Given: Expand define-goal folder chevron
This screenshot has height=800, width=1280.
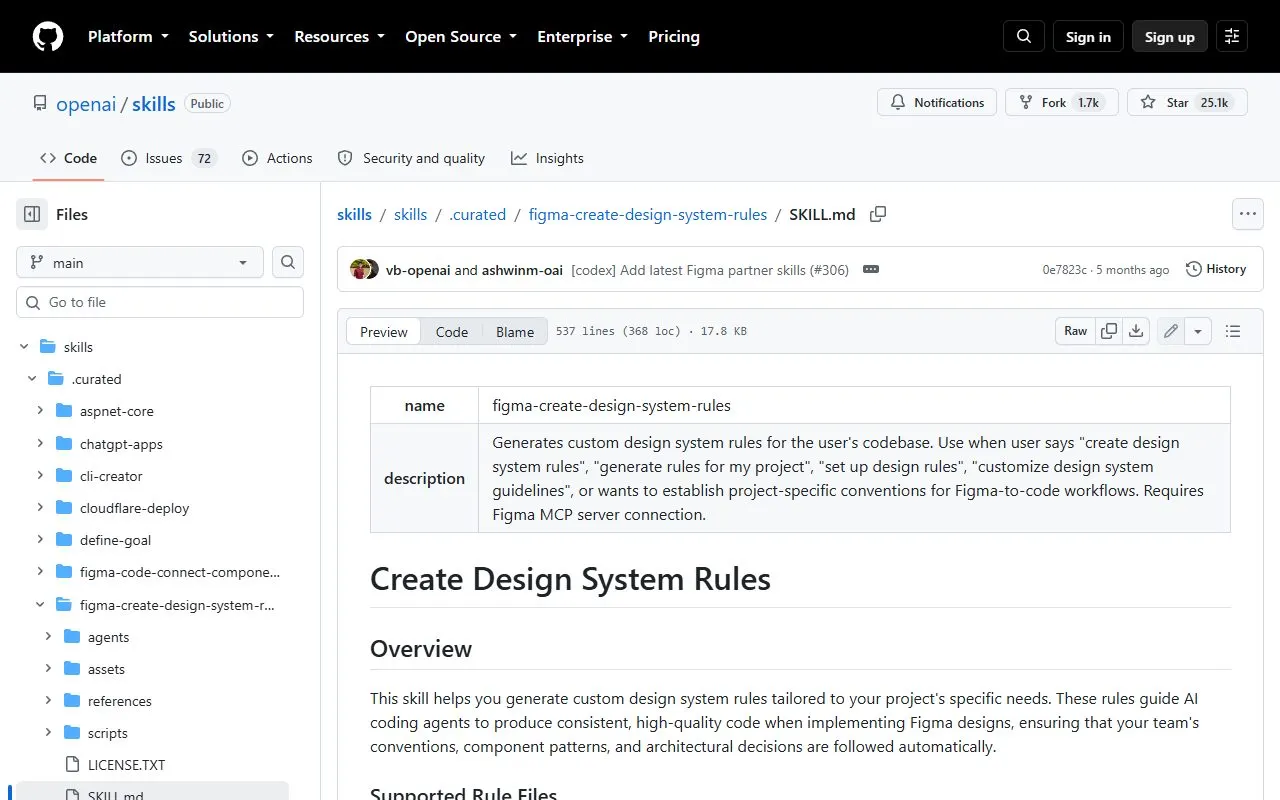Looking at the screenshot, I should (x=40, y=539).
